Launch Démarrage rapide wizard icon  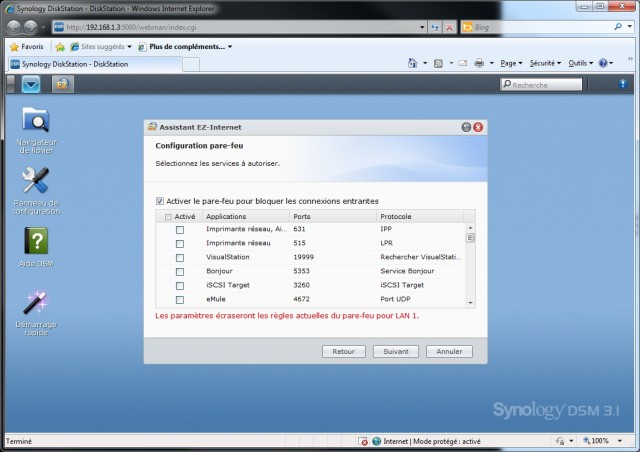36,313
